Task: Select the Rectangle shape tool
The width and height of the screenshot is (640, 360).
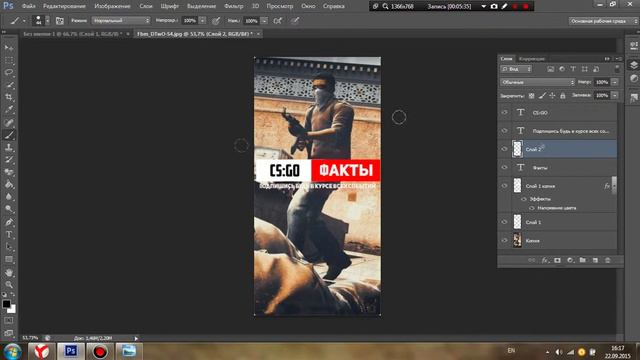Action: tap(9, 260)
